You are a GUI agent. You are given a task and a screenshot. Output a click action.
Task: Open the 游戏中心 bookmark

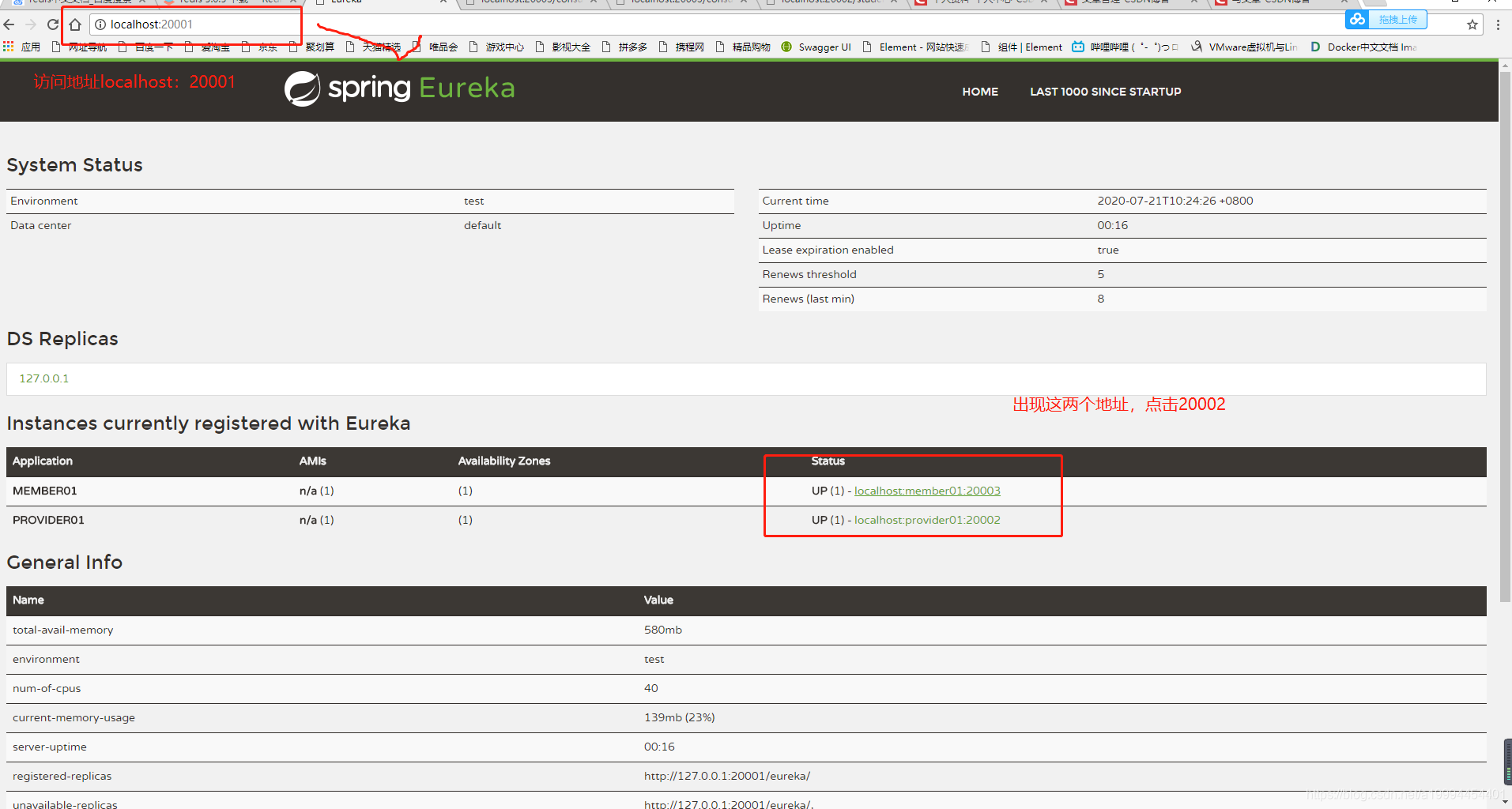tap(496, 47)
